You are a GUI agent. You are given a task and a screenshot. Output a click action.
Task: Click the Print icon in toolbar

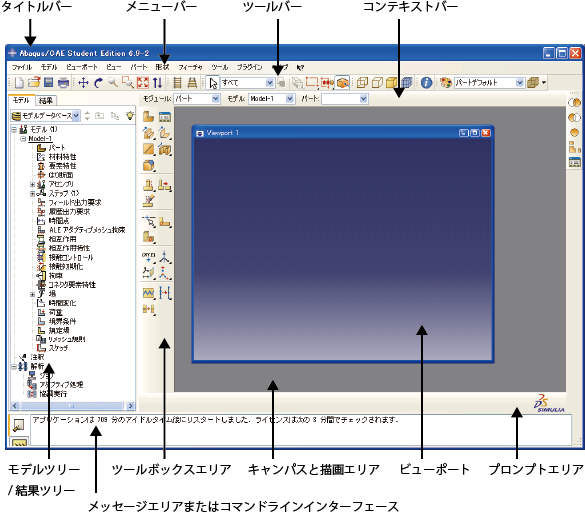click(x=63, y=82)
